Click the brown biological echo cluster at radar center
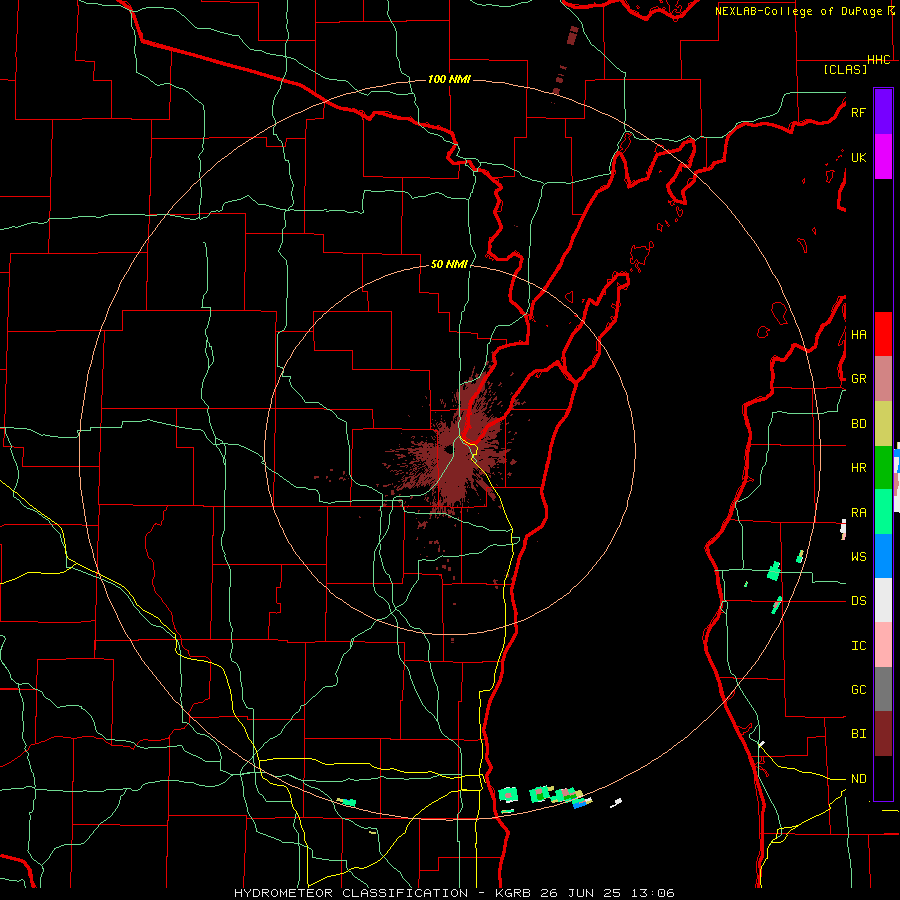This screenshot has width=900, height=900. (x=453, y=453)
